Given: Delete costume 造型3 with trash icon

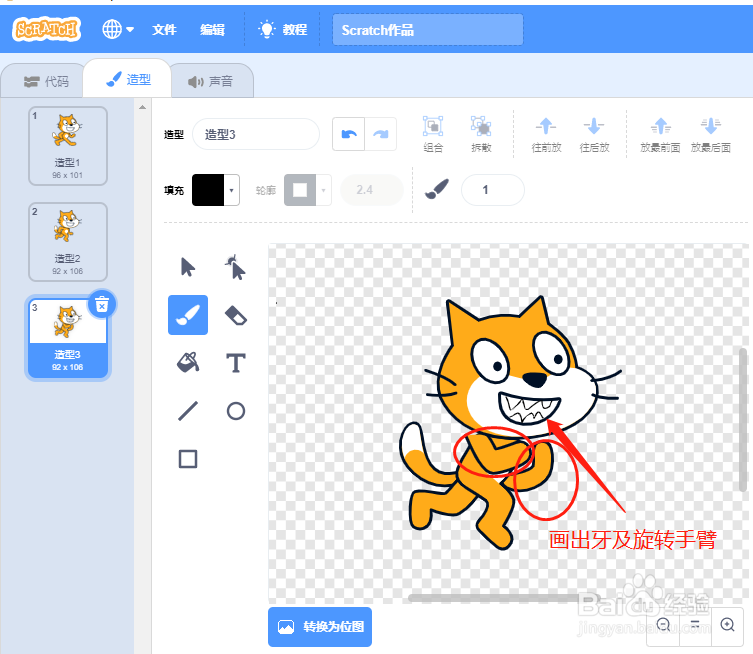Looking at the screenshot, I should pos(102,304).
